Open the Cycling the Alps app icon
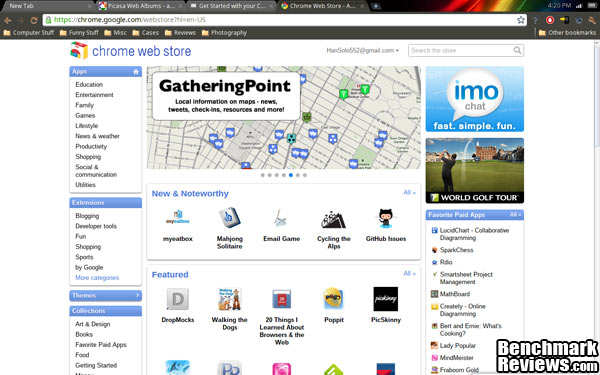Screen dimensions: 600x375 [333, 219]
